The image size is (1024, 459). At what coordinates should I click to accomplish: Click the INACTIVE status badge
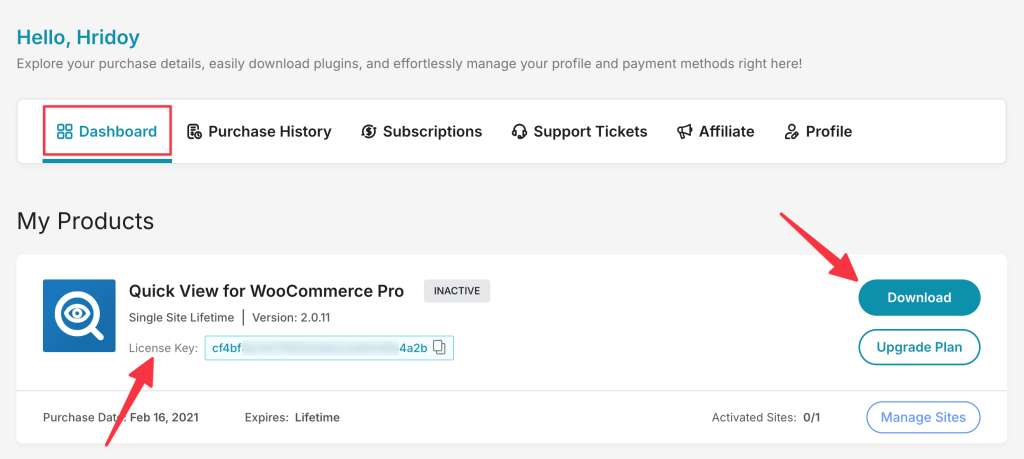[457, 291]
